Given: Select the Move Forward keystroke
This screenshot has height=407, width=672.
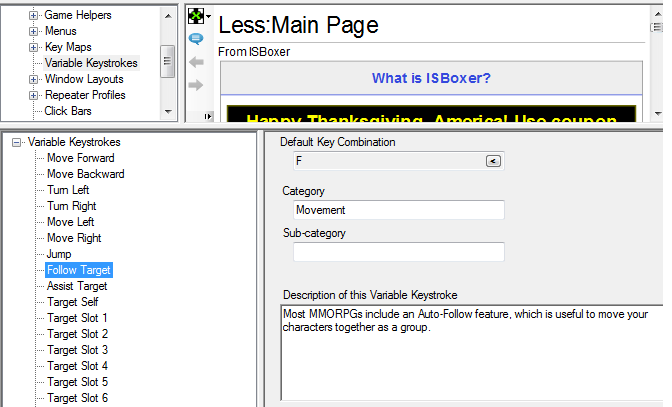Looking at the screenshot, I should coord(81,158).
